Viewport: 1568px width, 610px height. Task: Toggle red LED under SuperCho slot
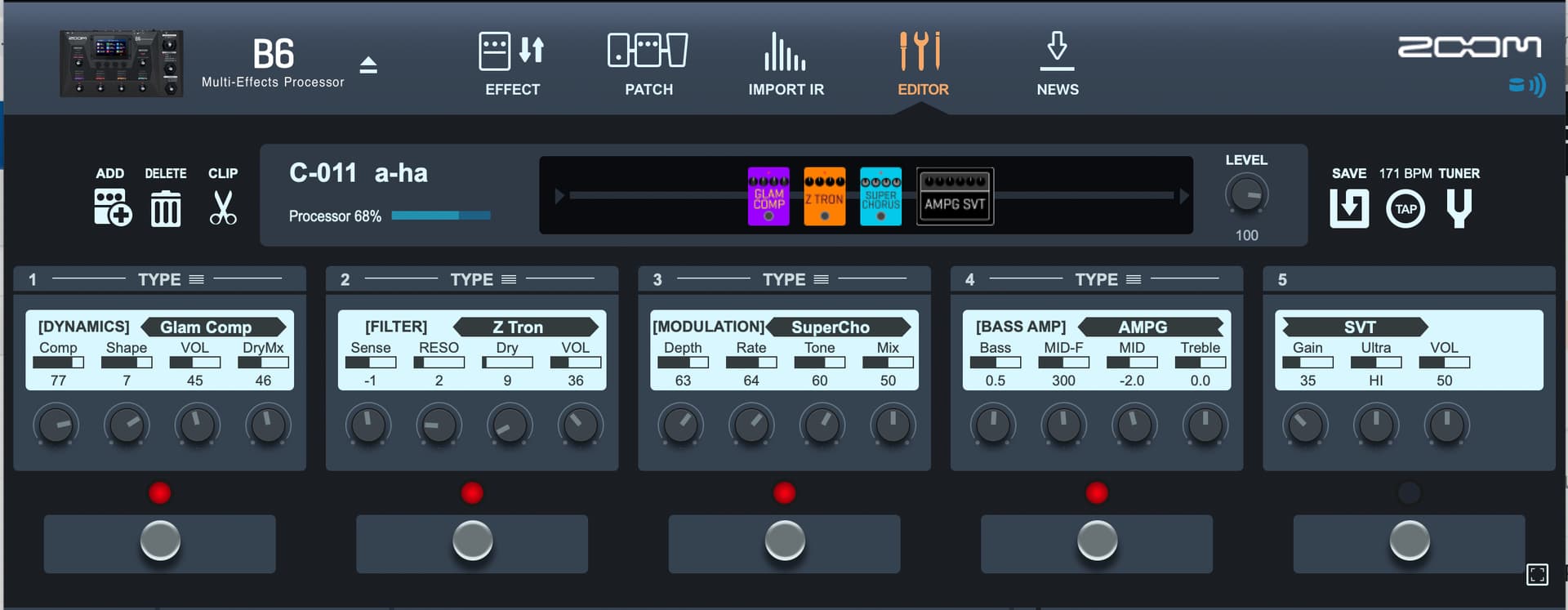coord(785,492)
